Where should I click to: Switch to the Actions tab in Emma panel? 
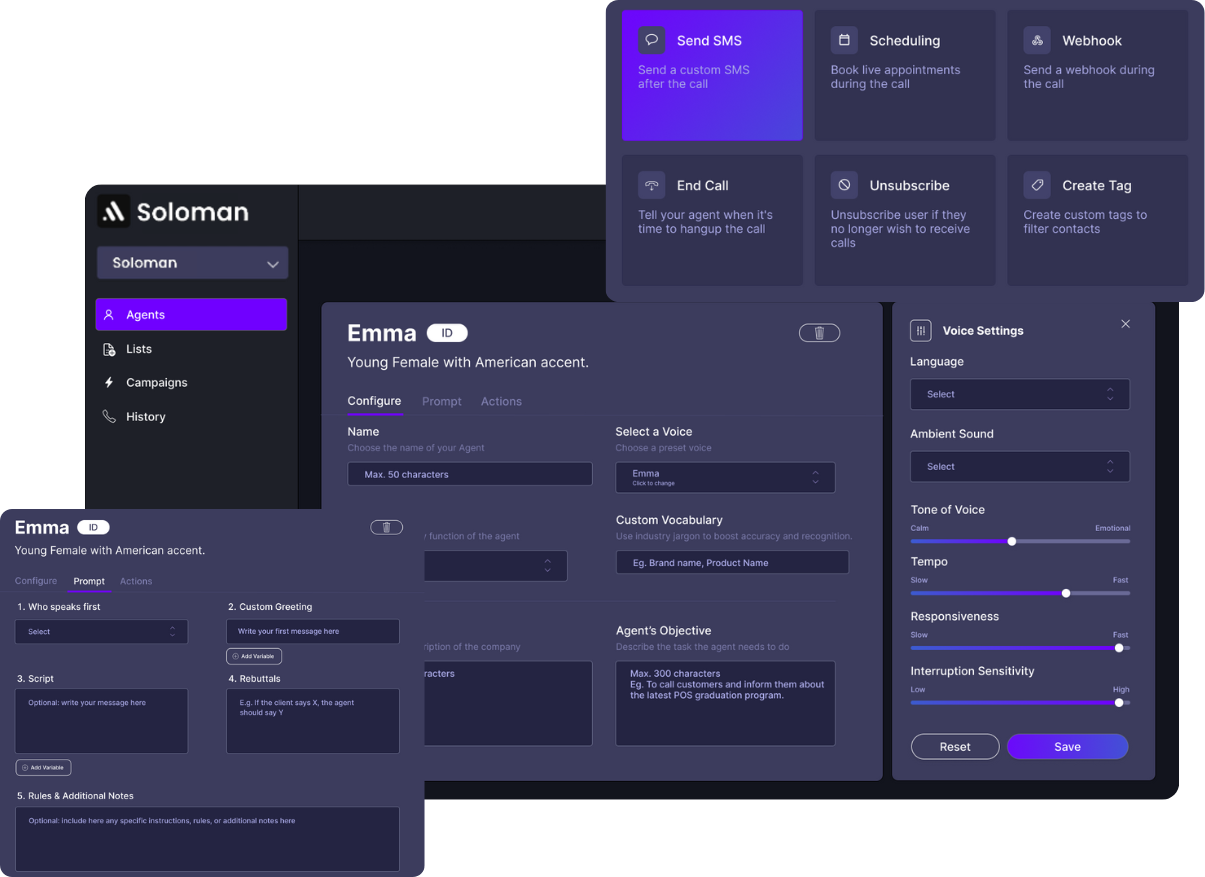click(501, 401)
